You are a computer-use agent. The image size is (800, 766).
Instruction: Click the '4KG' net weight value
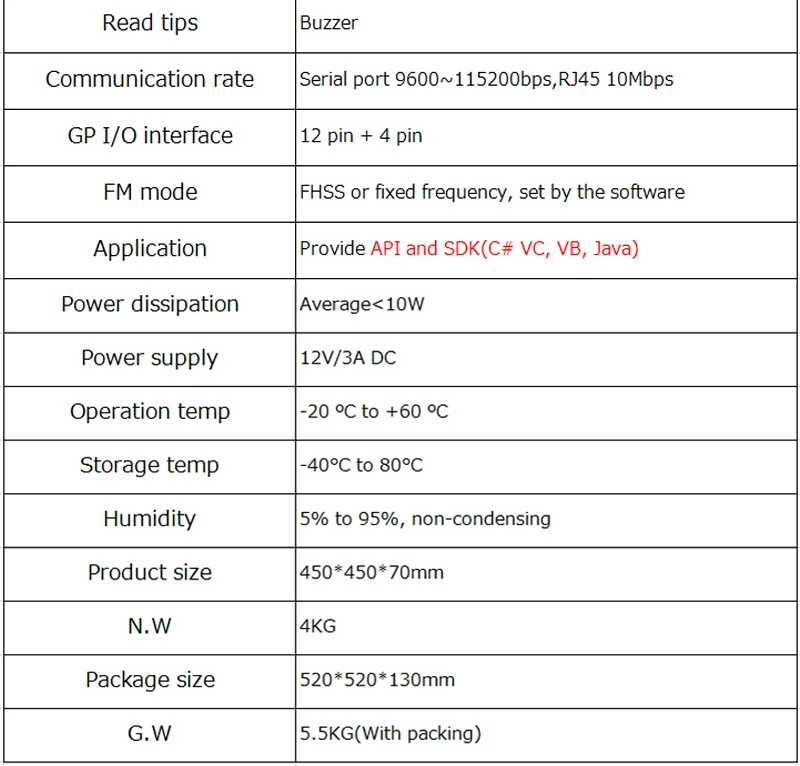318,626
